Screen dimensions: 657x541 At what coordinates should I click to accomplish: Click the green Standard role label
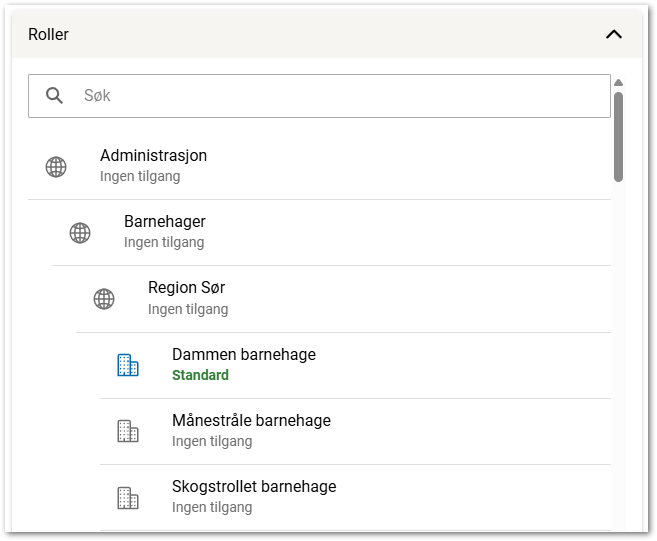[200, 376]
